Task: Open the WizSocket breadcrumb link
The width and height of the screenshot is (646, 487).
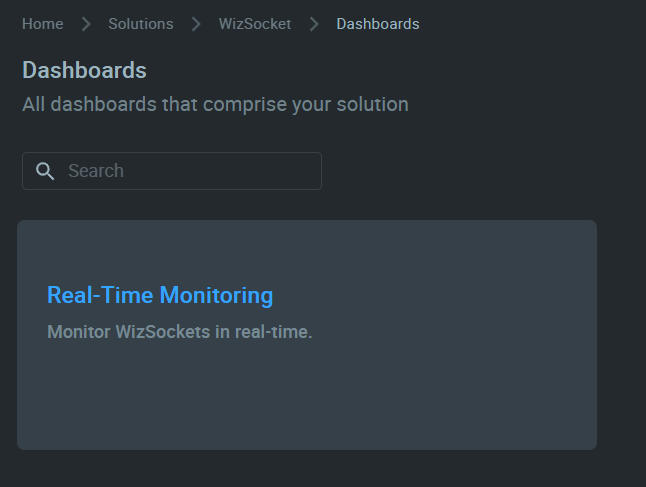Action: pos(255,24)
